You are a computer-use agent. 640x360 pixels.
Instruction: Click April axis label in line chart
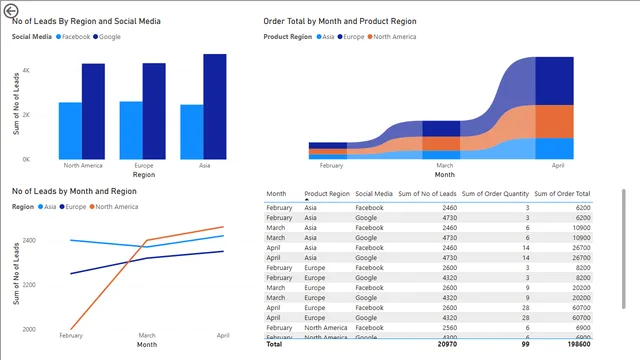click(223, 336)
